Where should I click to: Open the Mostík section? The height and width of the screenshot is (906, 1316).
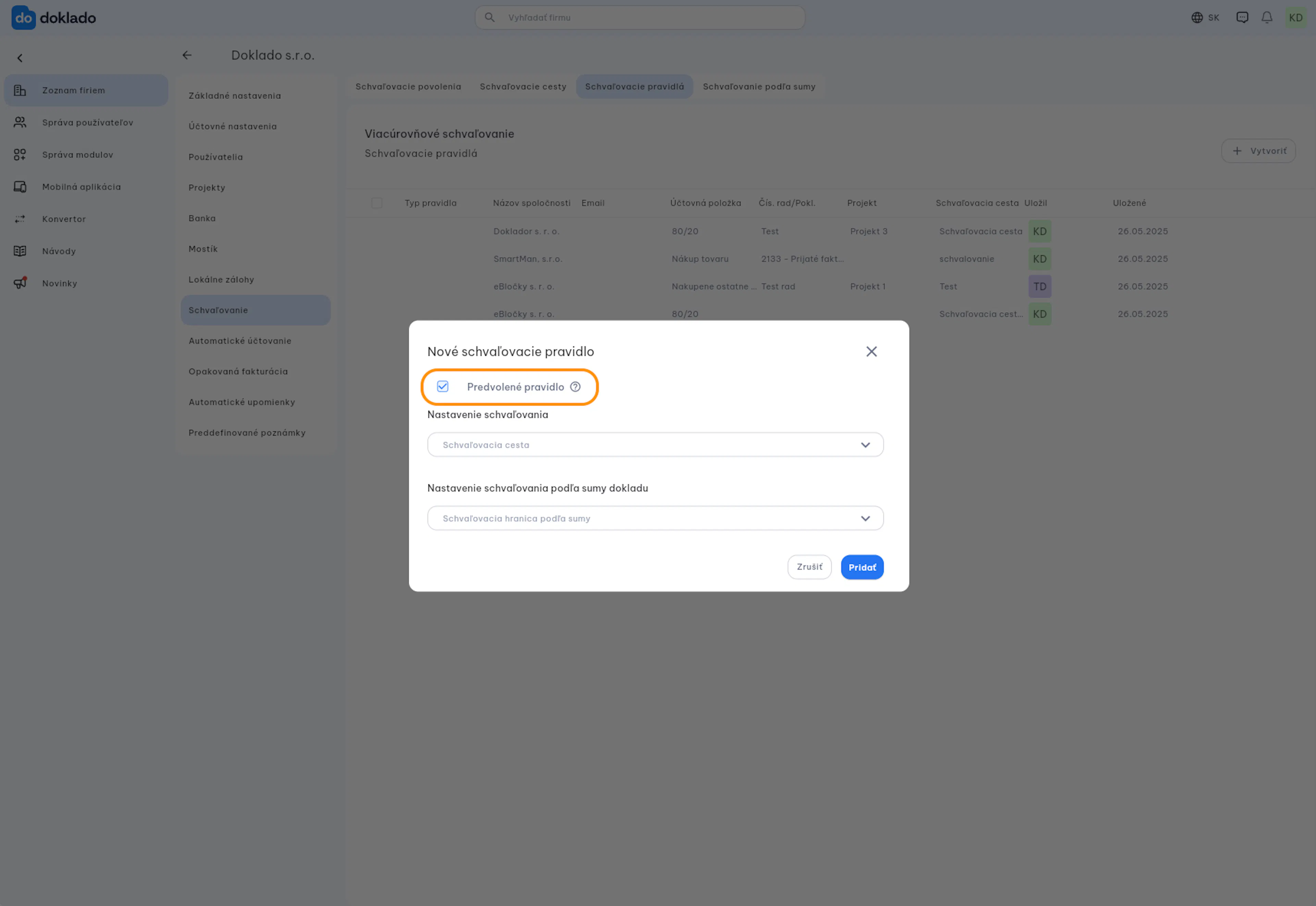click(255, 249)
